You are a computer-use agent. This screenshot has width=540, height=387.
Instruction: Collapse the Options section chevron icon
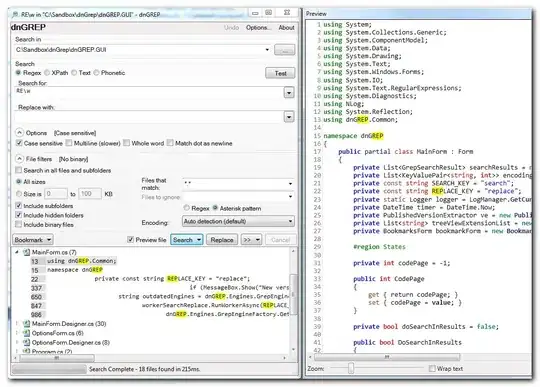coord(20,133)
